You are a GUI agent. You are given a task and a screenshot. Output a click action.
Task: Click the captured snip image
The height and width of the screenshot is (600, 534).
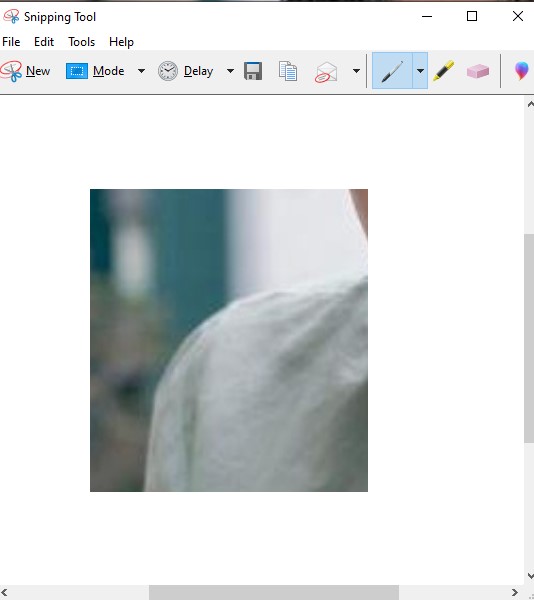click(229, 340)
